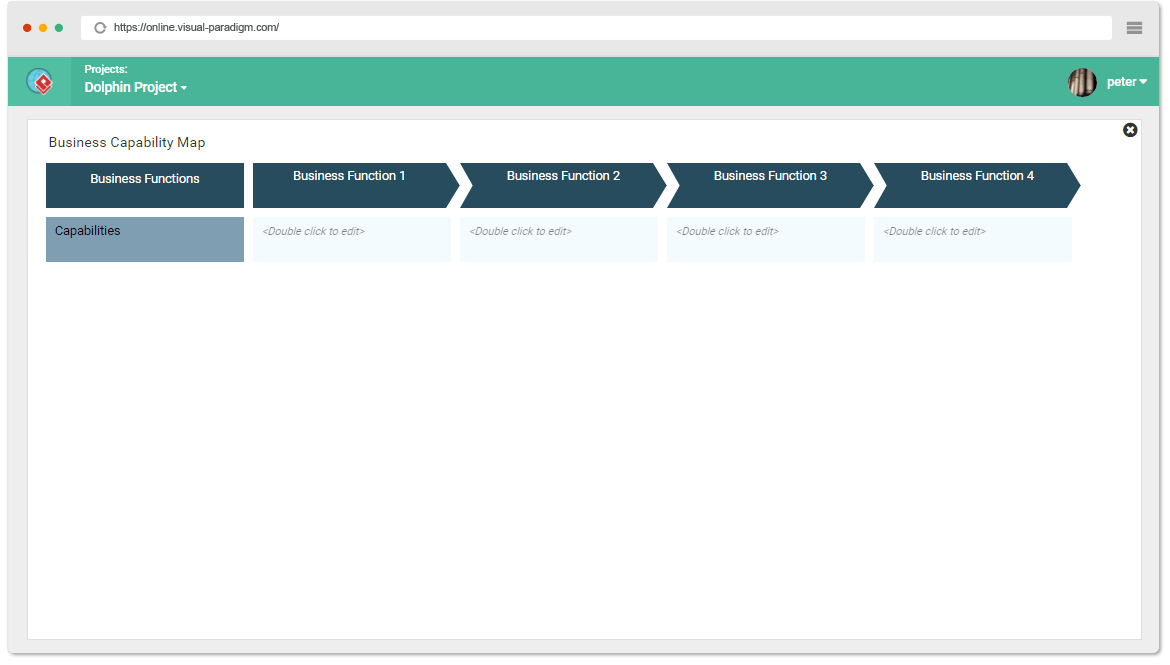Click the Visual Paradigm logo icon
The image size is (1170, 665).
pos(40,82)
